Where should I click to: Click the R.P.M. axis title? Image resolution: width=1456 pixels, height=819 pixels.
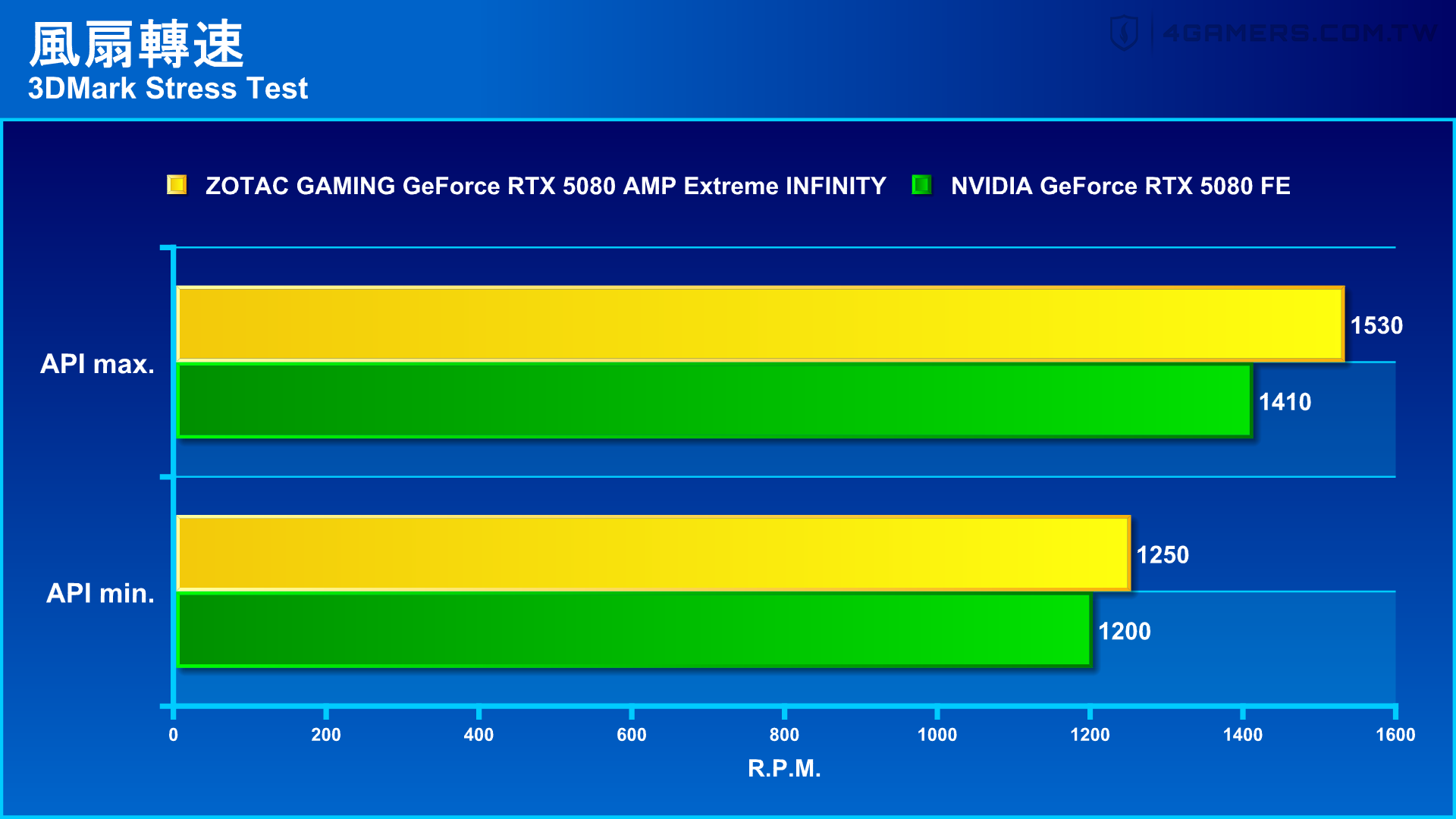(x=784, y=768)
